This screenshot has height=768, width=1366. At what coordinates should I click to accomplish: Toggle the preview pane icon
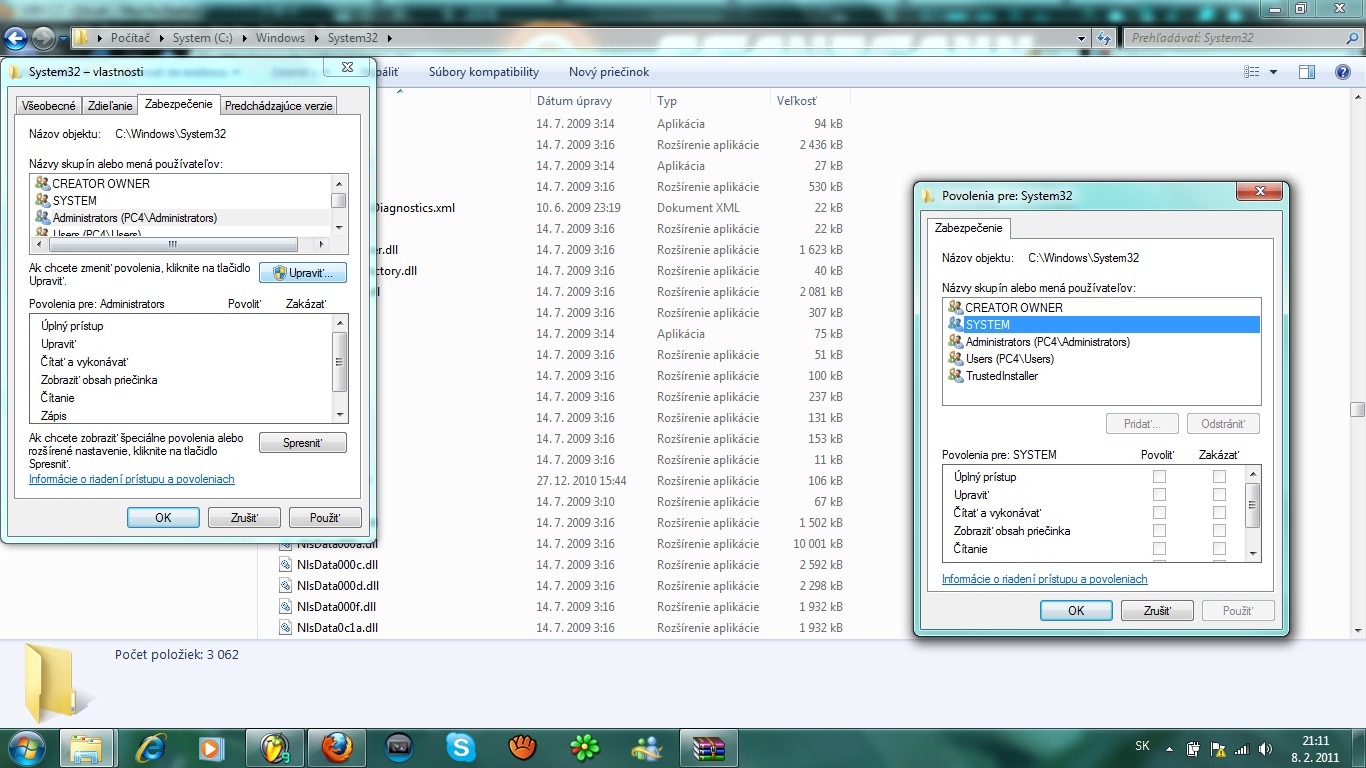[1306, 72]
